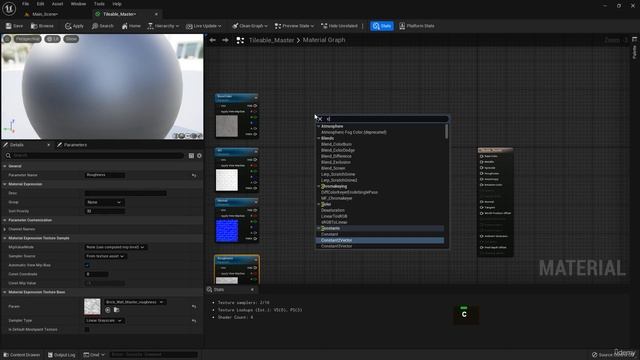The height and width of the screenshot is (360, 640).
Task: Open the Show viewport options
Action: tap(71, 39)
